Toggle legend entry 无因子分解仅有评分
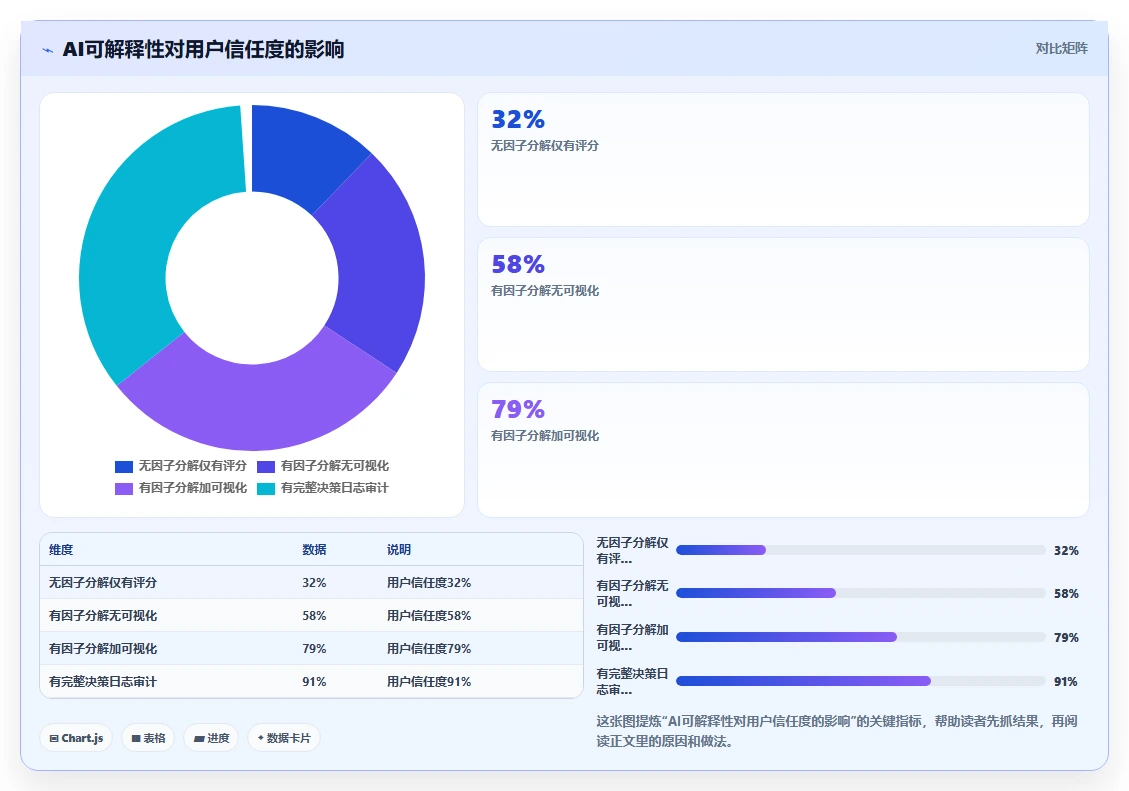1129x791 pixels. [181, 466]
